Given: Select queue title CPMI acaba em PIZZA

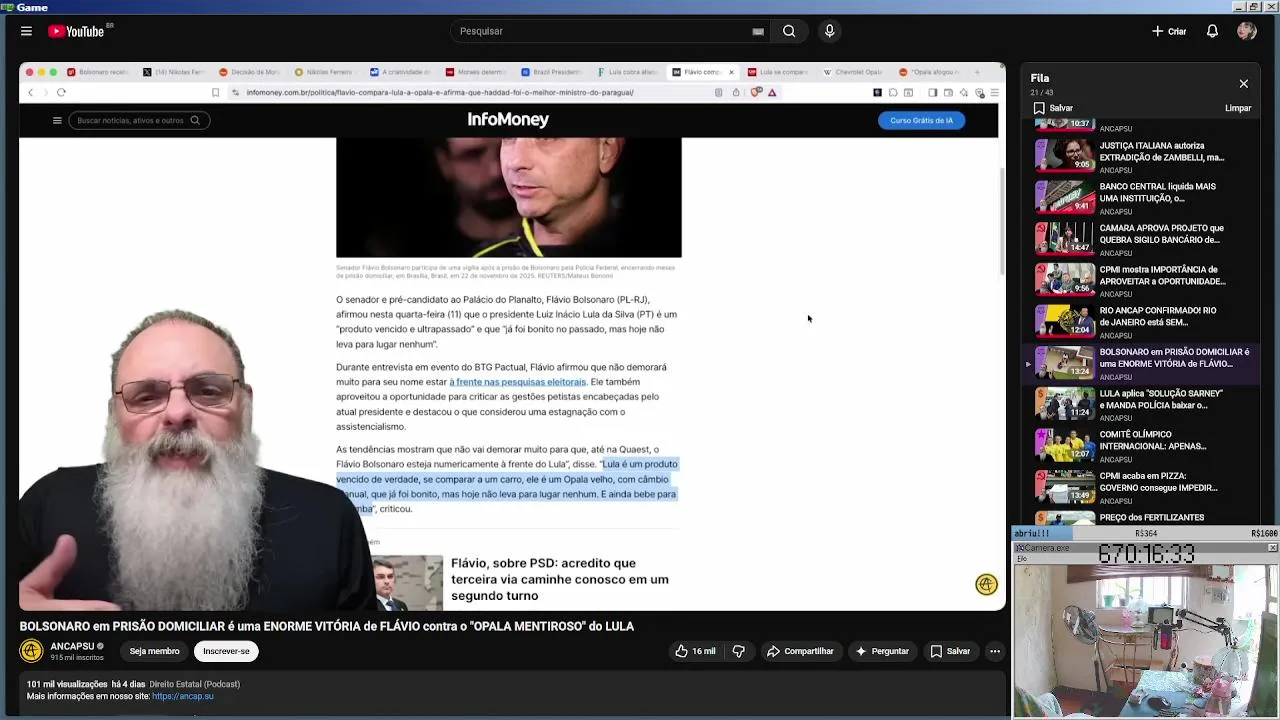Looking at the screenshot, I should (1158, 482).
